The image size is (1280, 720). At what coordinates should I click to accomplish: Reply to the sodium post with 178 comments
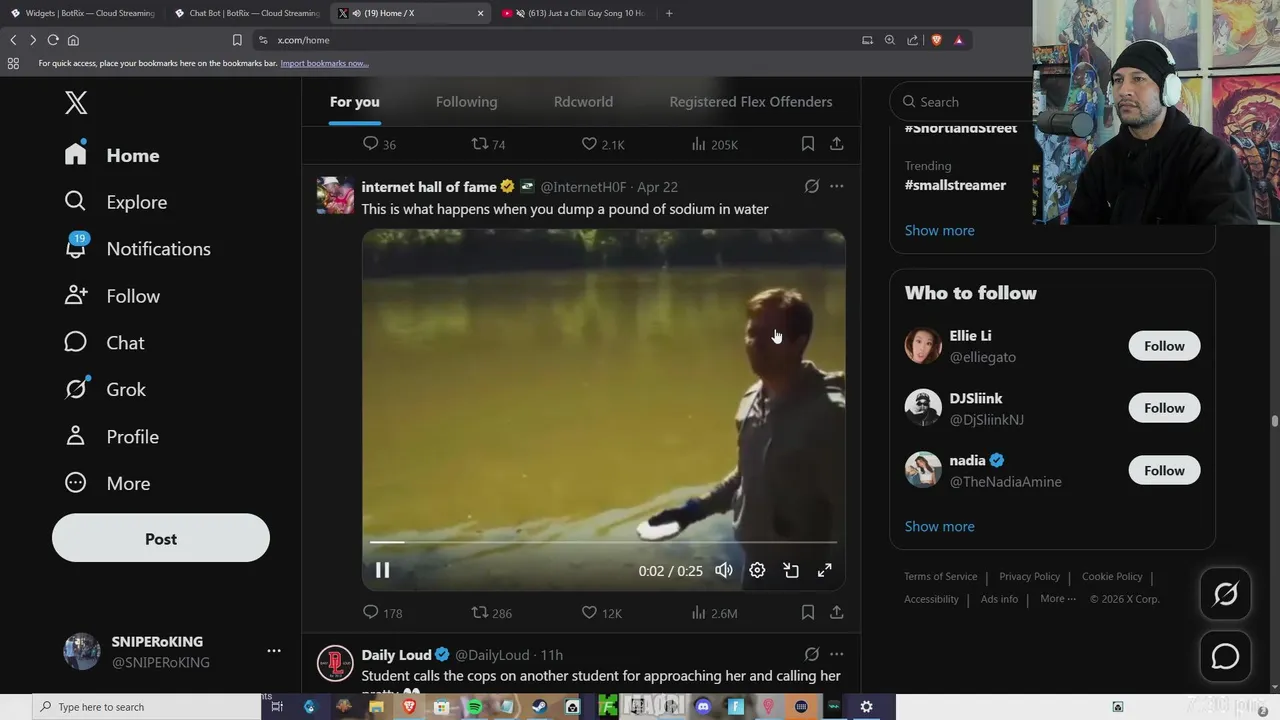click(x=382, y=613)
